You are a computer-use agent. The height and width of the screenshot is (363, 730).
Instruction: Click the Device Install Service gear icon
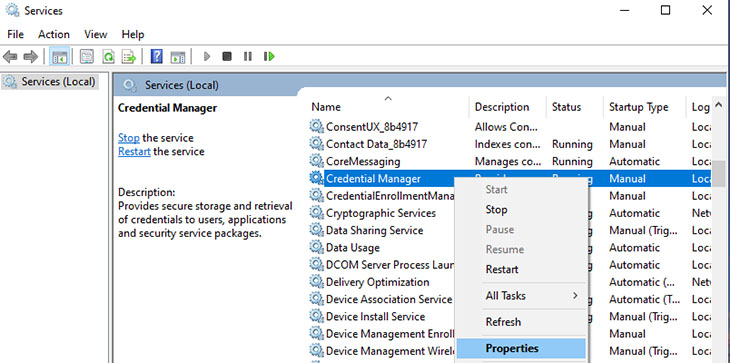pos(316,316)
